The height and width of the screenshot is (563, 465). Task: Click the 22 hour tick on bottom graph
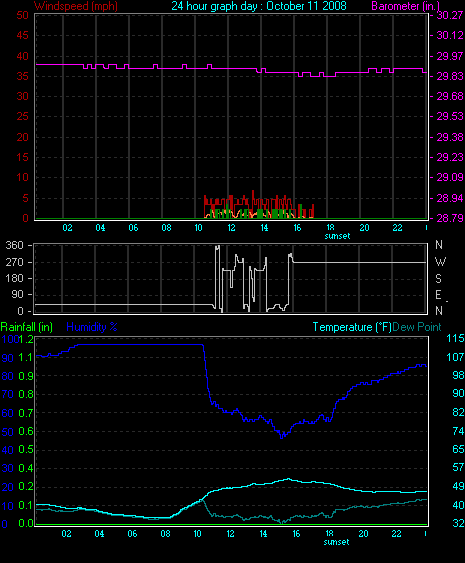(x=396, y=534)
